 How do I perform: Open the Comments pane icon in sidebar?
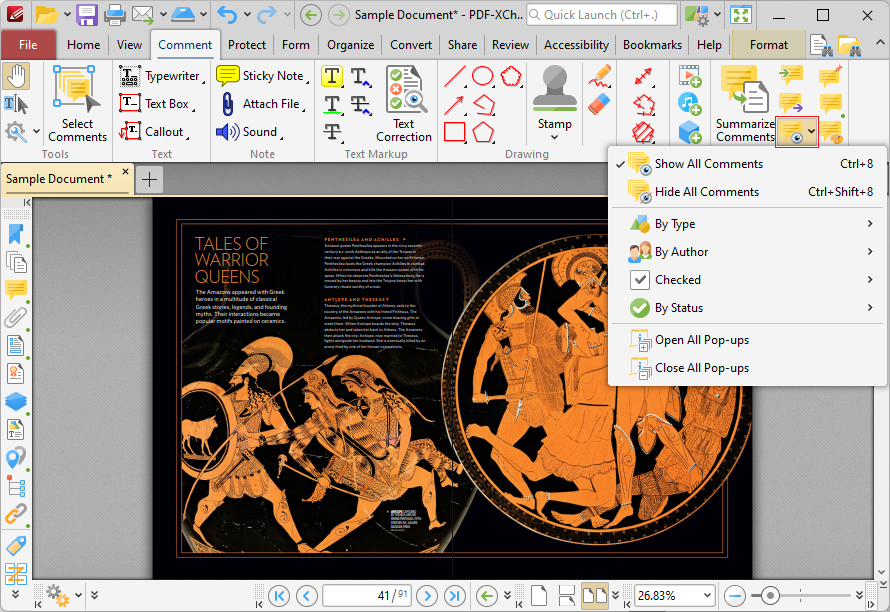tap(15, 290)
